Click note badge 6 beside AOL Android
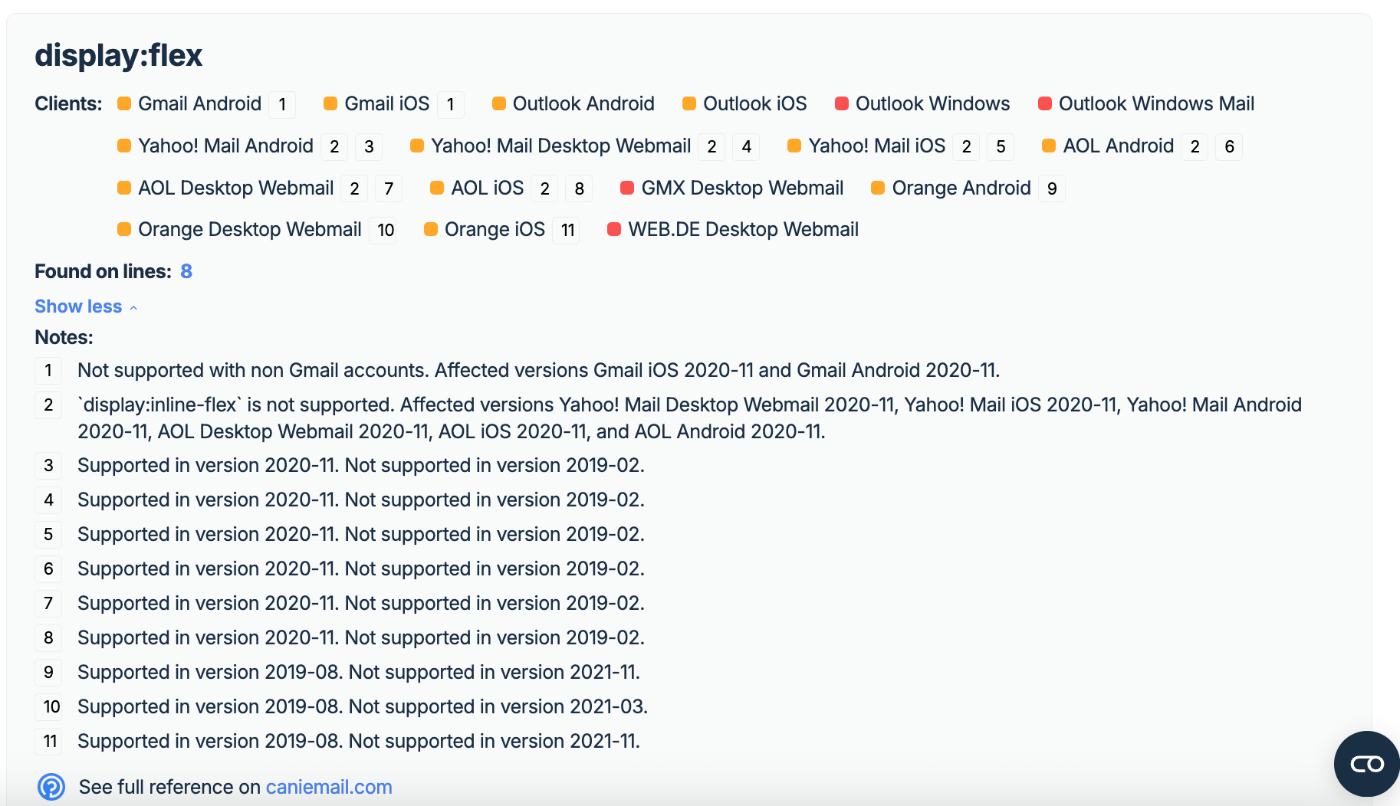The height and width of the screenshot is (806, 1400). (x=1229, y=147)
